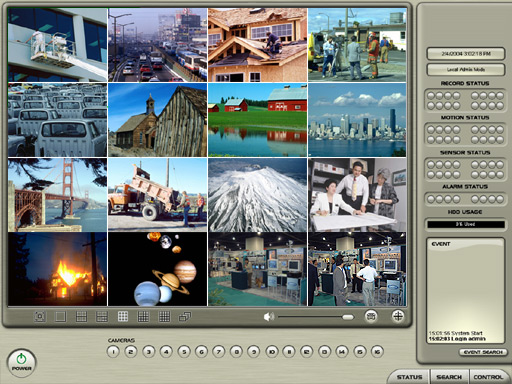
Task: Select camera 2 button
Action: coord(131,351)
